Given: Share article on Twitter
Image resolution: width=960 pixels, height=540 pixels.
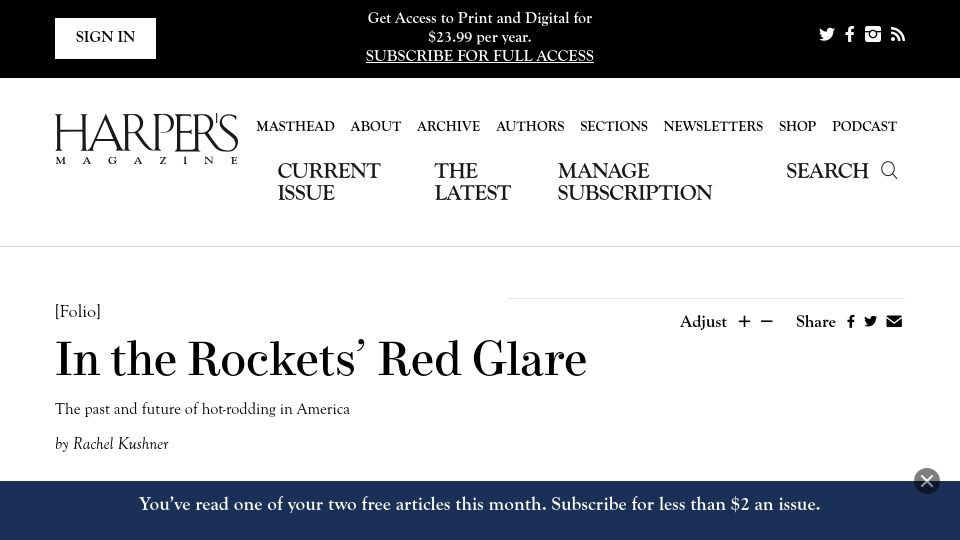Looking at the screenshot, I should point(870,321).
